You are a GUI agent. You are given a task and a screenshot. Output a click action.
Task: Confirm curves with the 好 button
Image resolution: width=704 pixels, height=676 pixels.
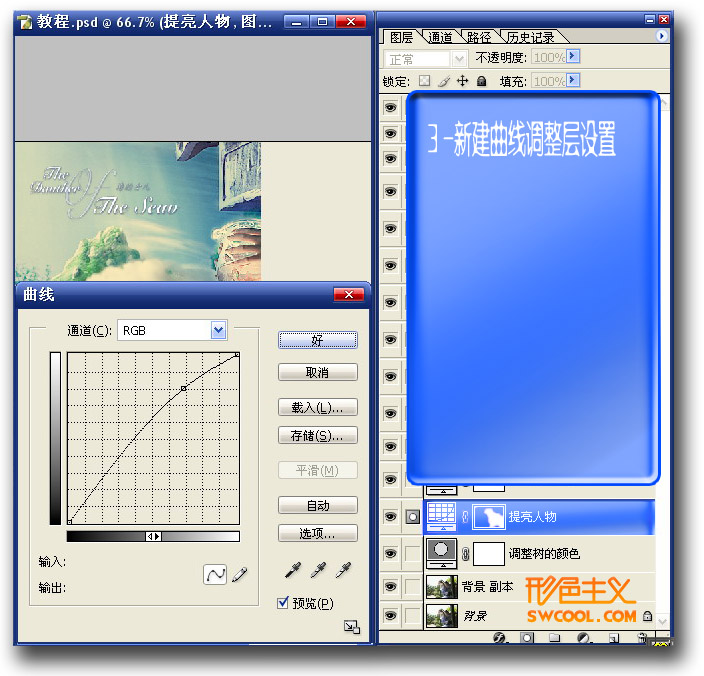coord(318,340)
